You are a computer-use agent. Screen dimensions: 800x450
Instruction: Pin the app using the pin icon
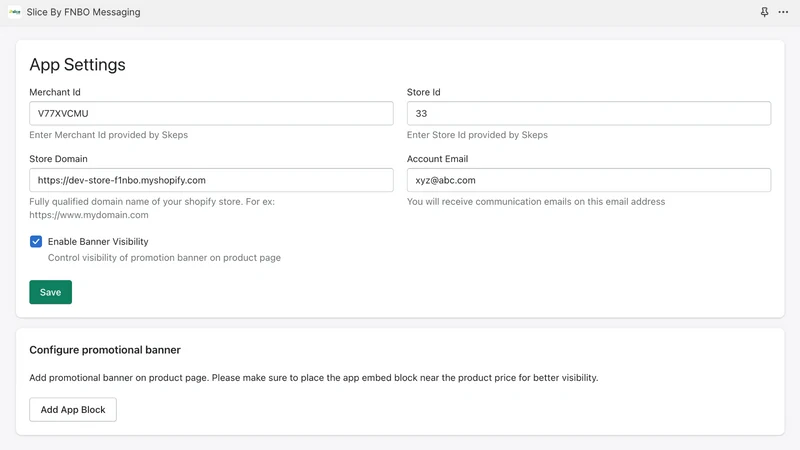pyautogui.click(x=764, y=12)
